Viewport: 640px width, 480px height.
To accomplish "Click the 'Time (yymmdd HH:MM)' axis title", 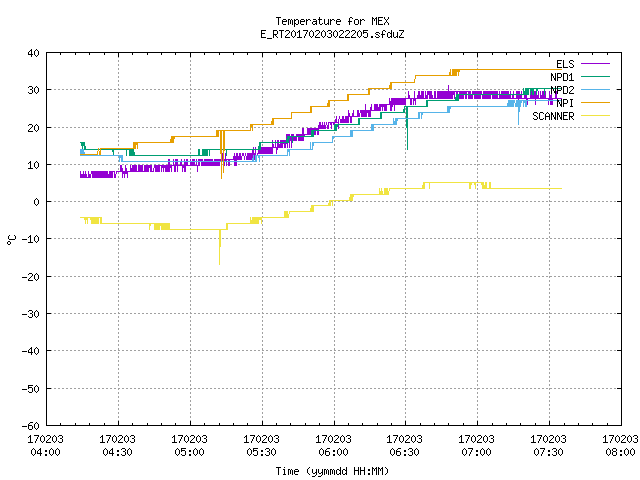I will coord(332,471).
